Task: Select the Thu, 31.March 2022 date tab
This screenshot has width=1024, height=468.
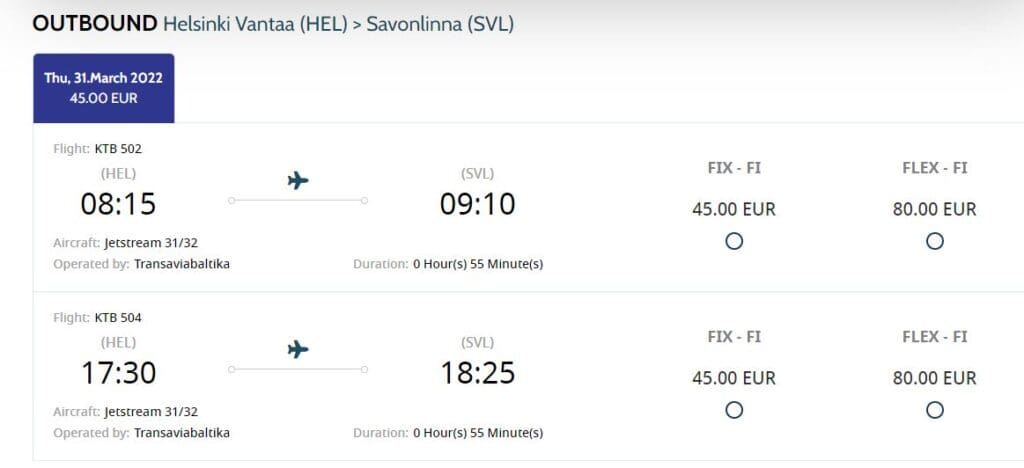Action: 104,88
